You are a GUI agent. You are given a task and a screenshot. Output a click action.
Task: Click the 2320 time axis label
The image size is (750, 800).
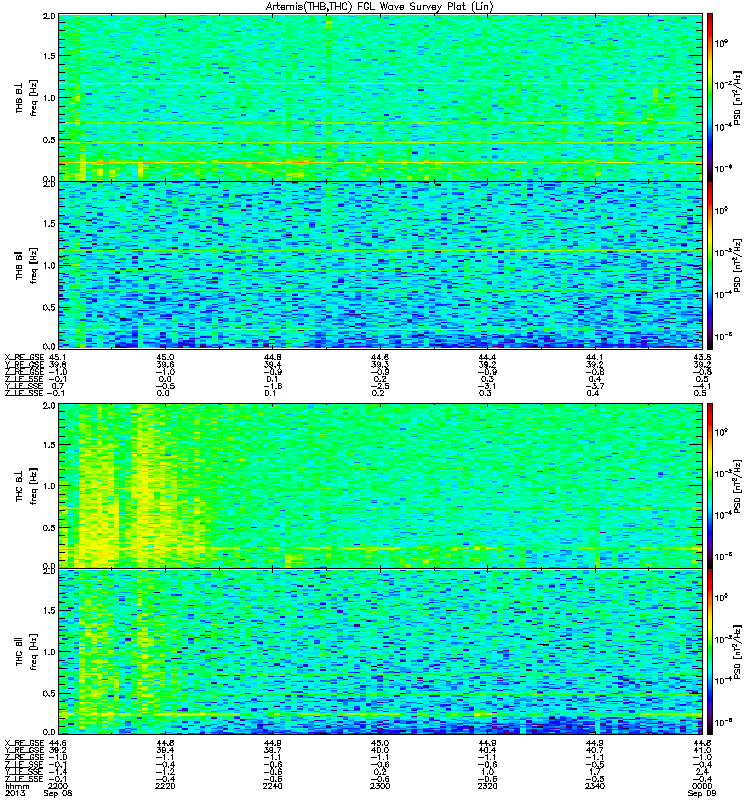(487, 786)
